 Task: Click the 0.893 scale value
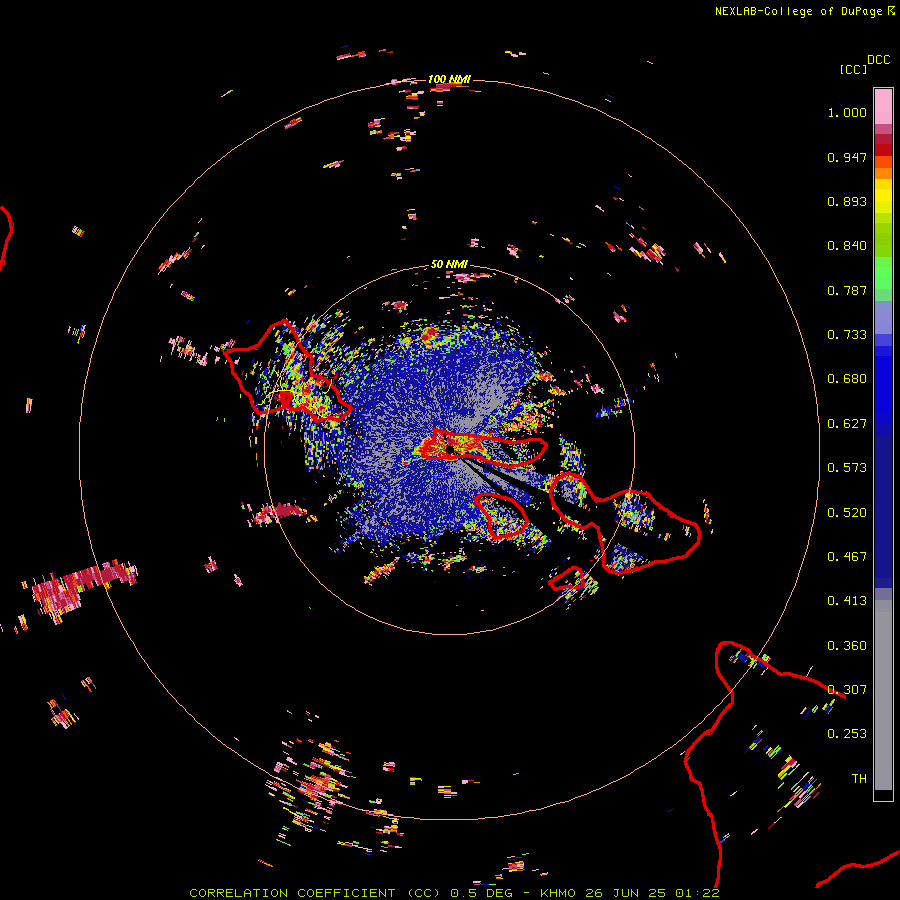tap(847, 201)
